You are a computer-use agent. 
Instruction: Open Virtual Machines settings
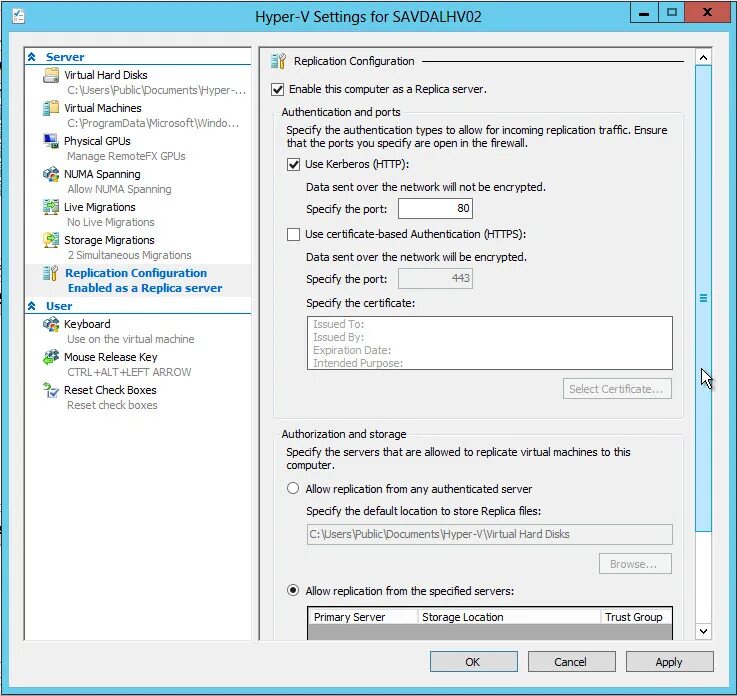pos(102,108)
